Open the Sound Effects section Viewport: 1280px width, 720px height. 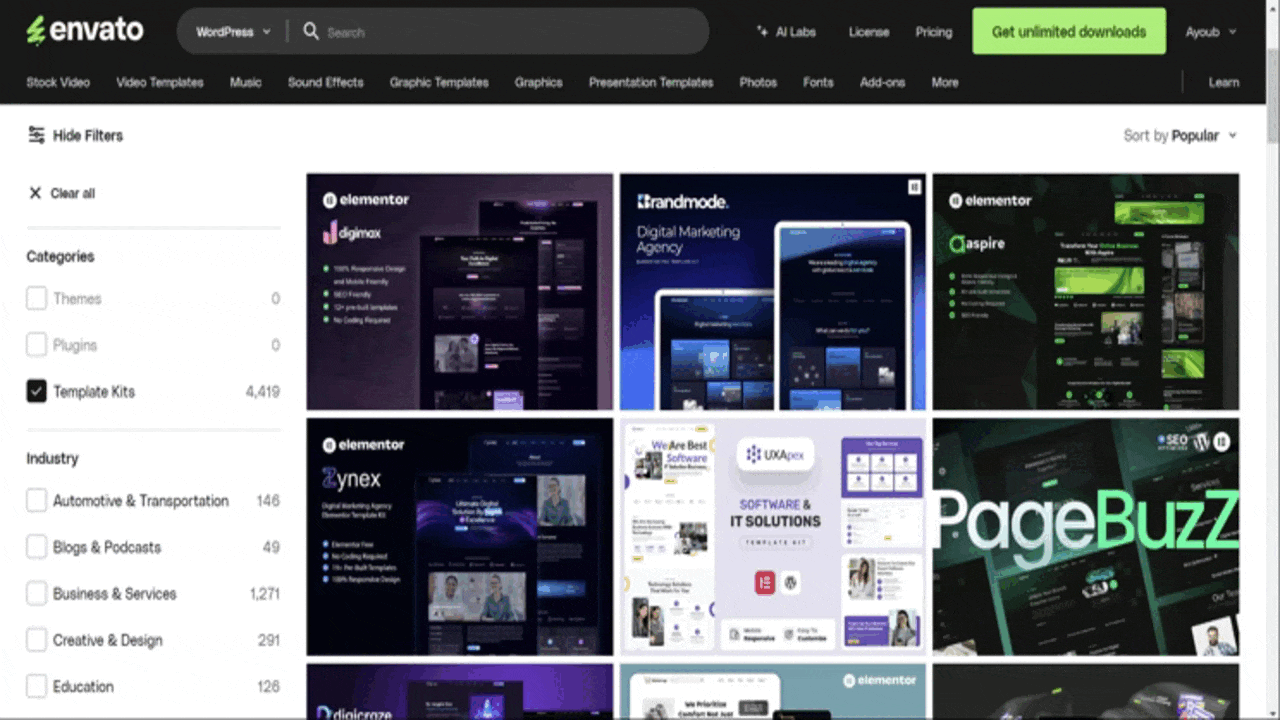[x=326, y=82]
